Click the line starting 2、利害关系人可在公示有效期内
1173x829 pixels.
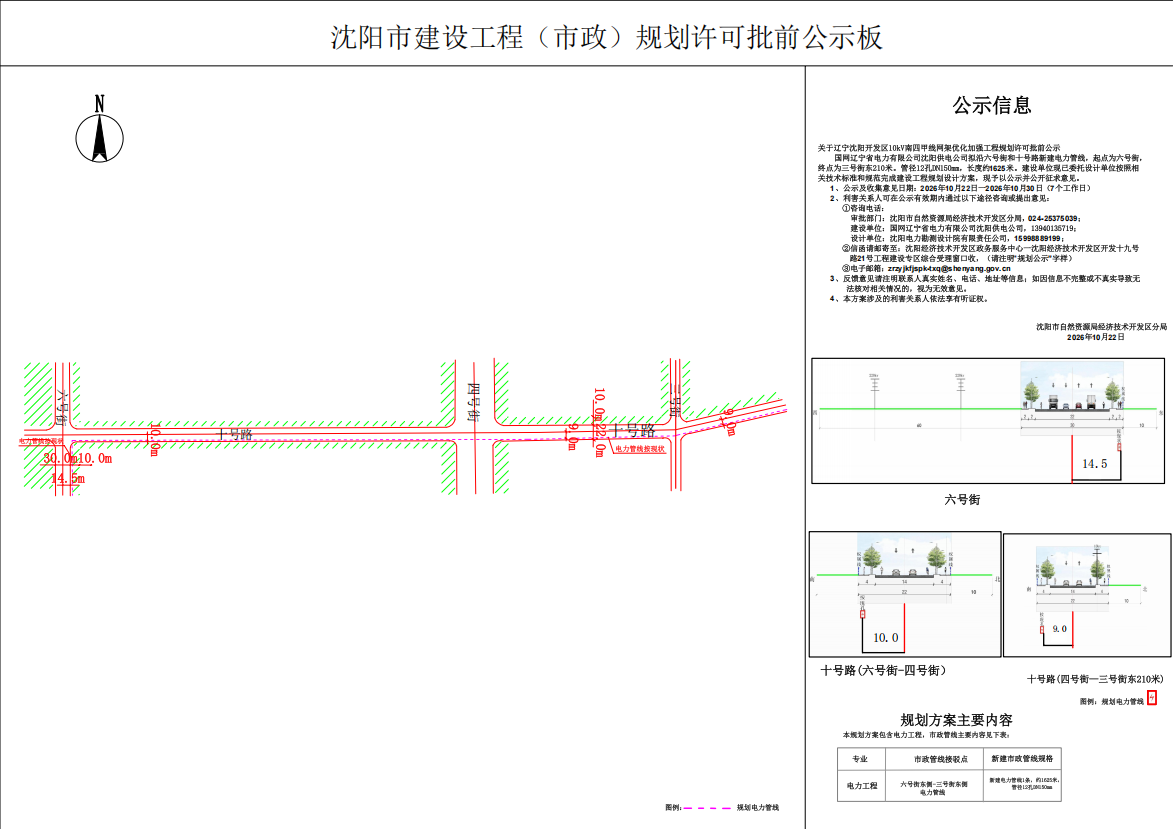click(x=940, y=198)
